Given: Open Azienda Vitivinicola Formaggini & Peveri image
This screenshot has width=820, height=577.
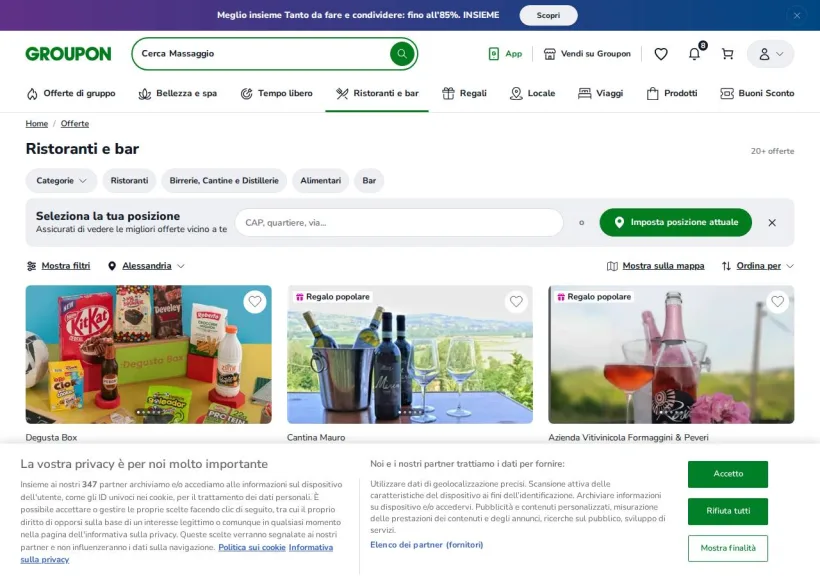Looking at the screenshot, I should coord(671,354).
